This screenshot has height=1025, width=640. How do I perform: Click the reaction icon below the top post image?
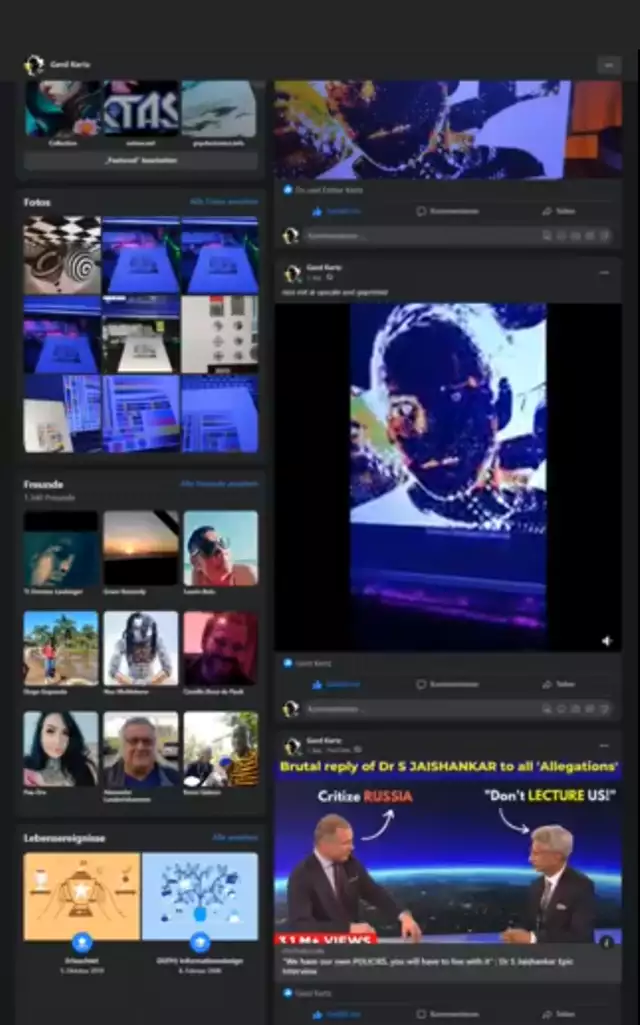288,190
